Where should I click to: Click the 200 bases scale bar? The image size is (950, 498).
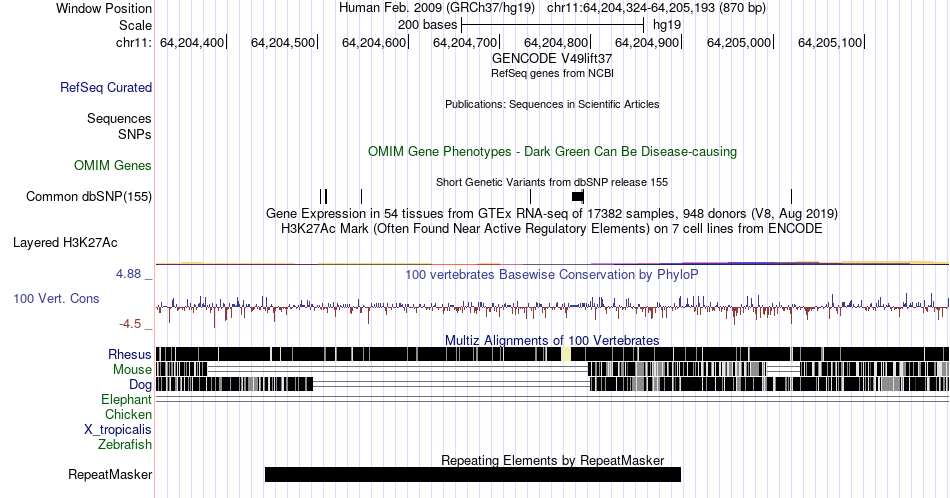coord(552,25)
